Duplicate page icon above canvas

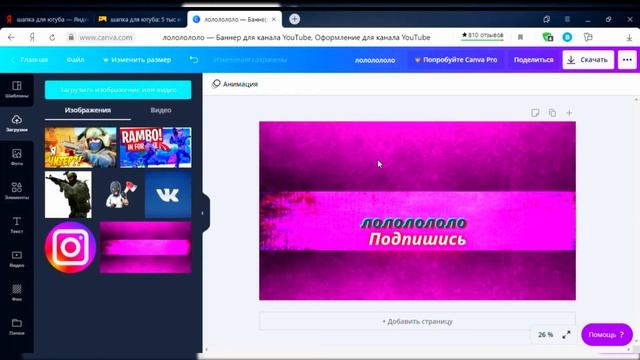coord(552,113)
